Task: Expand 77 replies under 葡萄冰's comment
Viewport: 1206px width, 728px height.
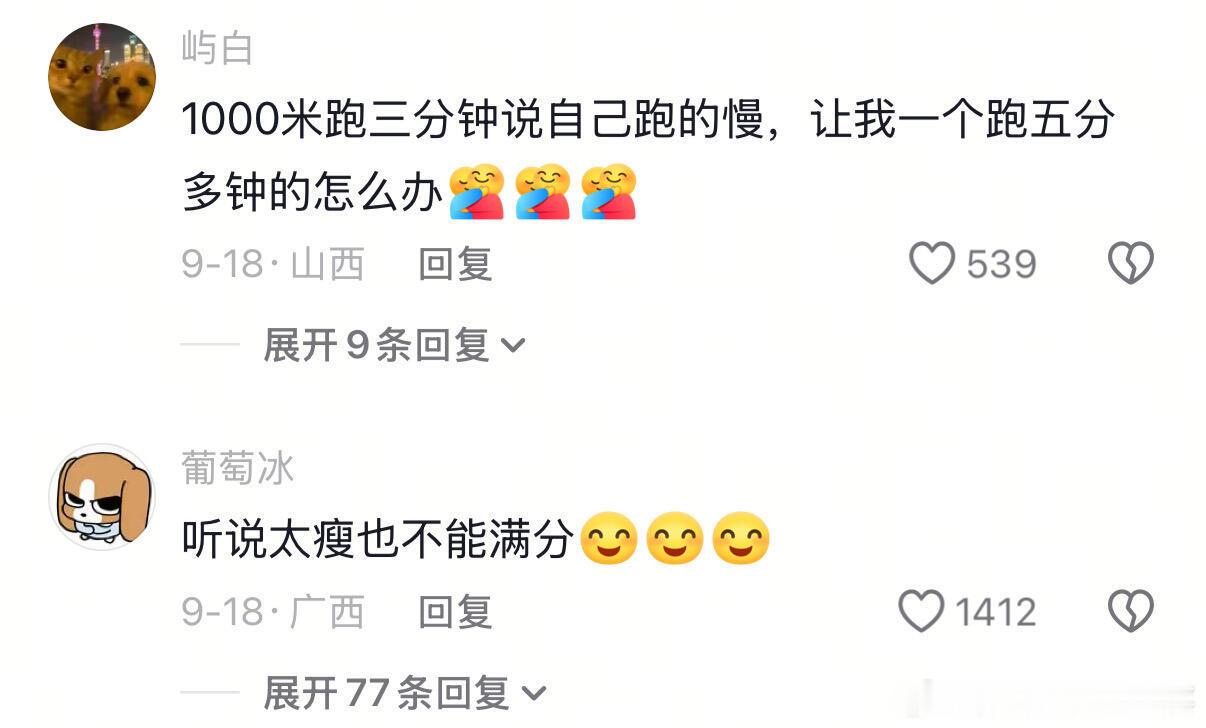Action: tap(405, 692)
